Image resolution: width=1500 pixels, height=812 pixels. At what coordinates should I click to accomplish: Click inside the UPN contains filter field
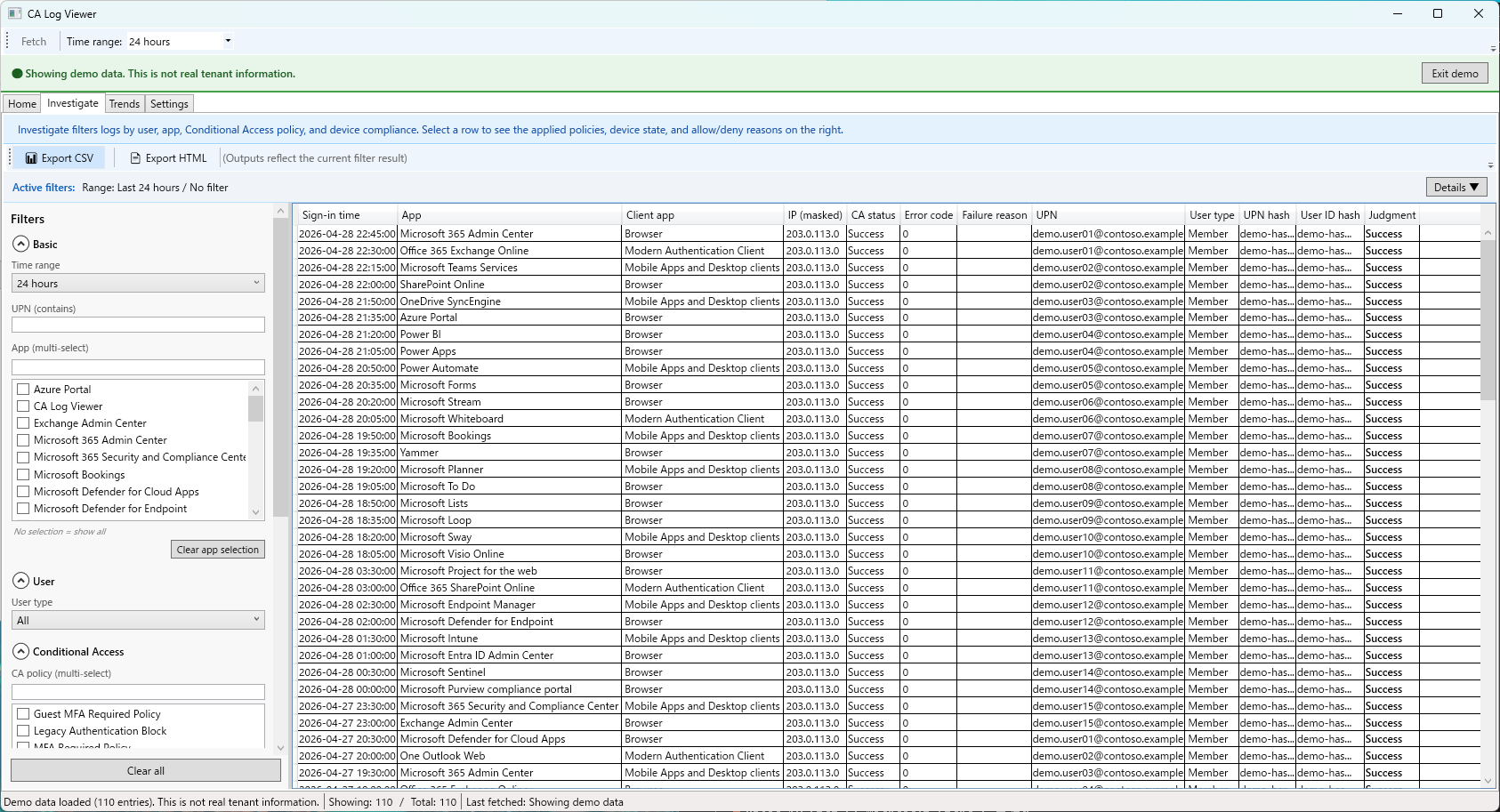click(x=138, y=325)
